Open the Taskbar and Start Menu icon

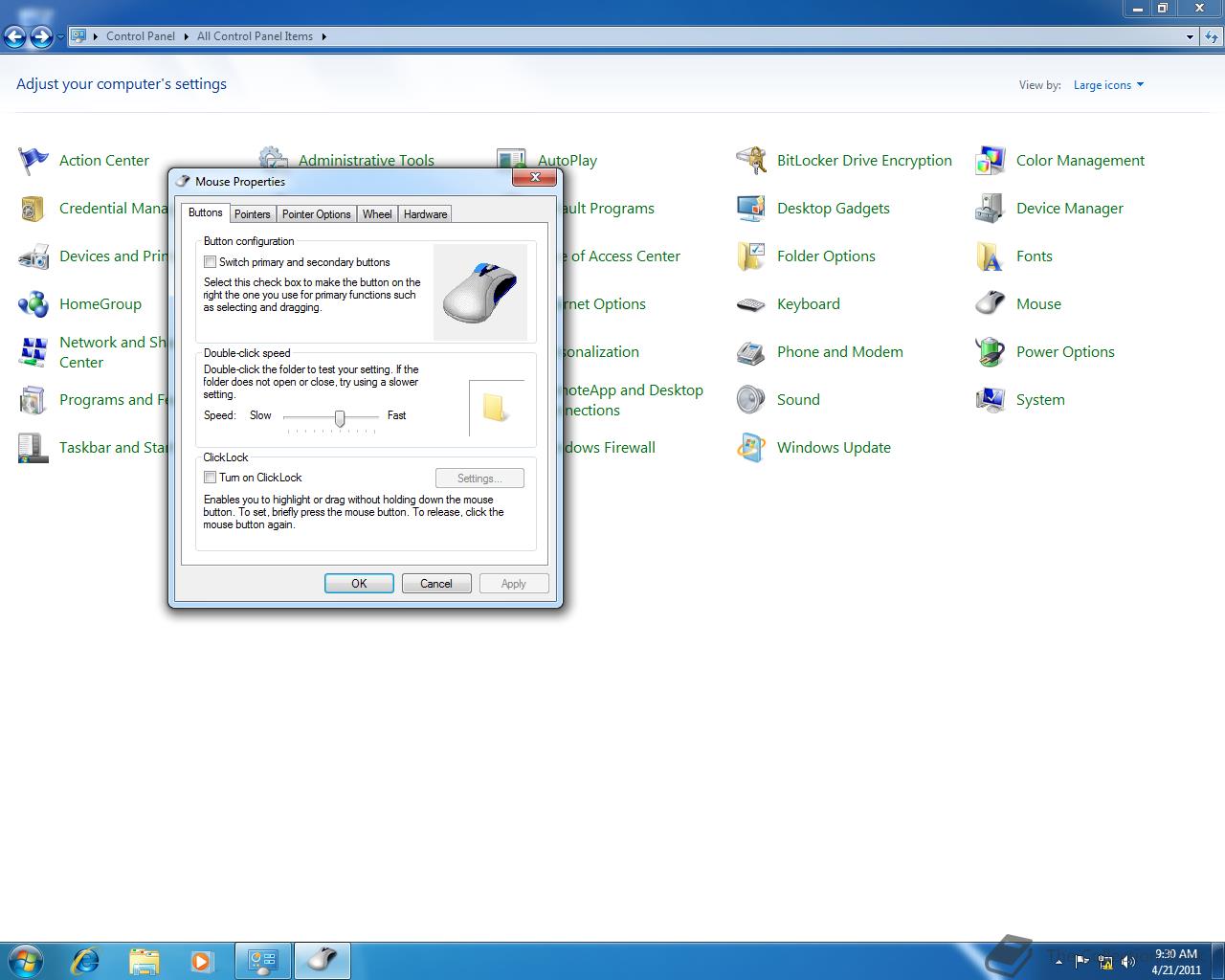[x=33, y=448]
